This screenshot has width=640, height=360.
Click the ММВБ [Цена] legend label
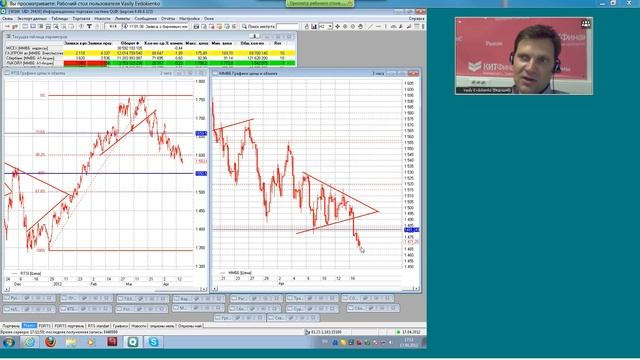click(x=240, y=273)
